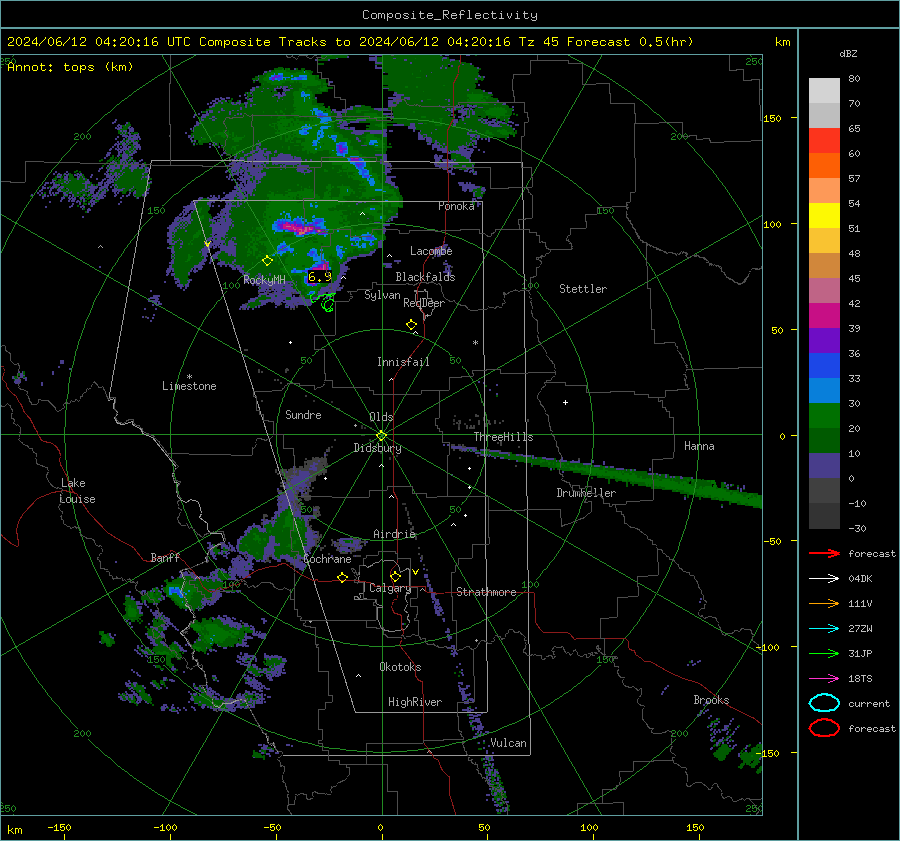The image size is (900, 841).
Task: Click the green 31JP arrow legend icon
Action: click(824, 653)
